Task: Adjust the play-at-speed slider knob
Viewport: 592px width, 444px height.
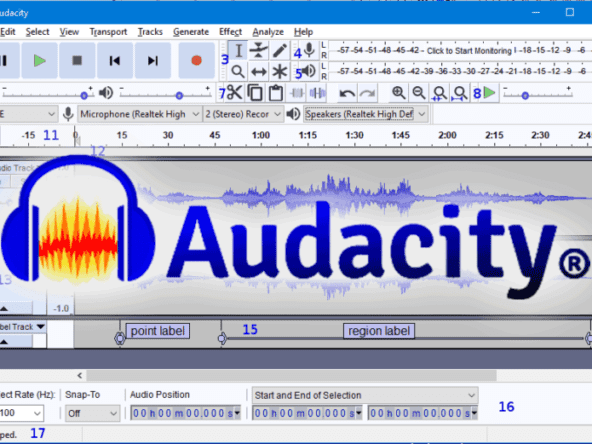Action: [x=525, y=96]
